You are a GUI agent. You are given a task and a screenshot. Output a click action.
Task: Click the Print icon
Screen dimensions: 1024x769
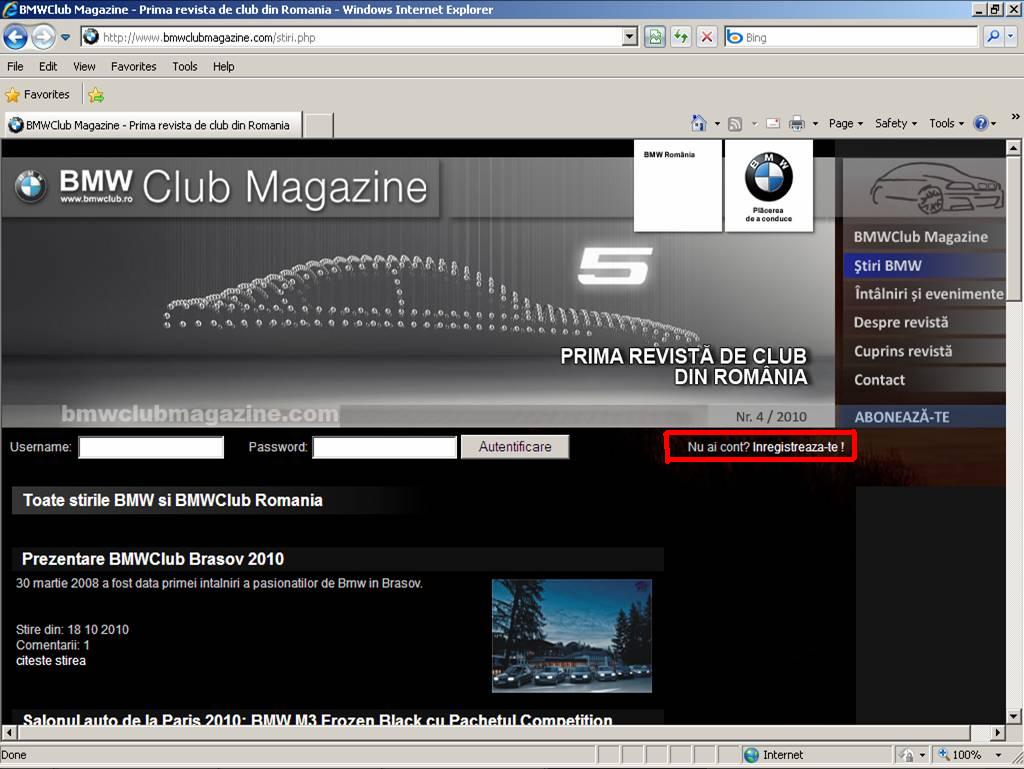(x=797, y=123)
